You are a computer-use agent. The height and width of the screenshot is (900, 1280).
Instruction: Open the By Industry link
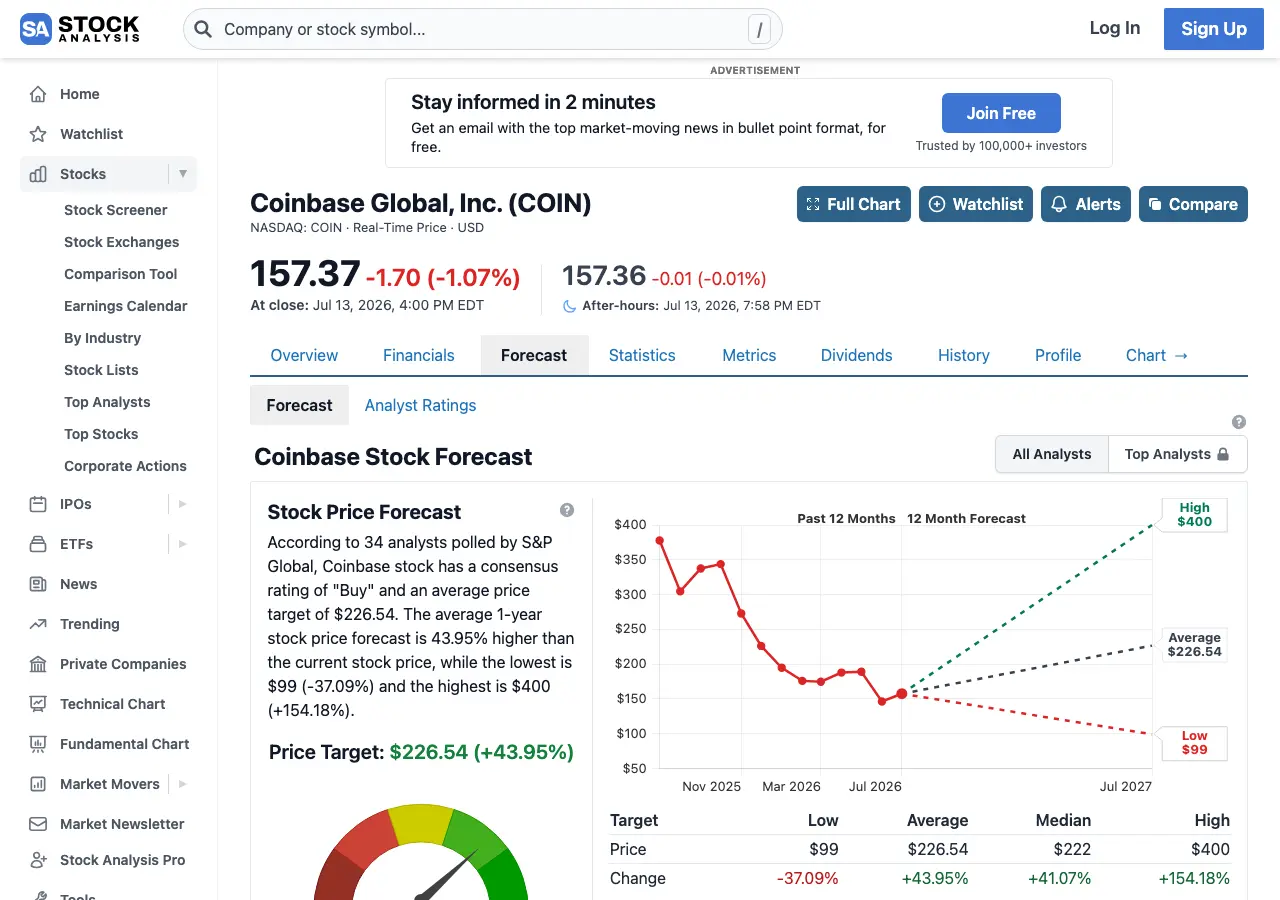(103, 338)
